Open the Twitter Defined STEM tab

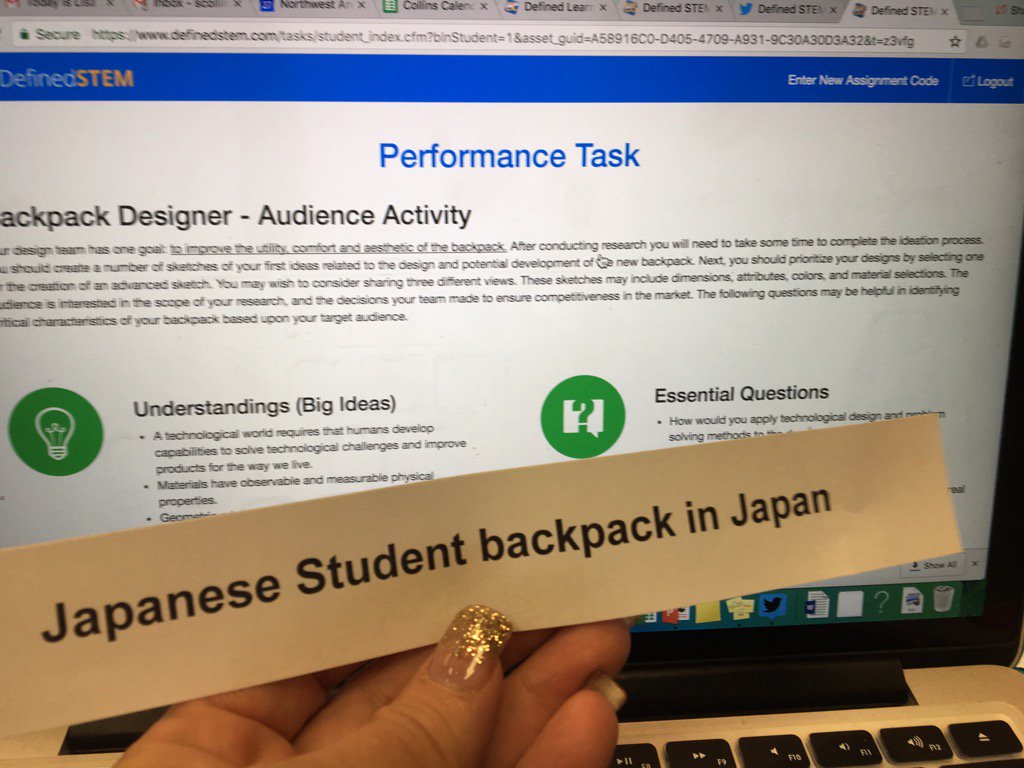[790, 6]
